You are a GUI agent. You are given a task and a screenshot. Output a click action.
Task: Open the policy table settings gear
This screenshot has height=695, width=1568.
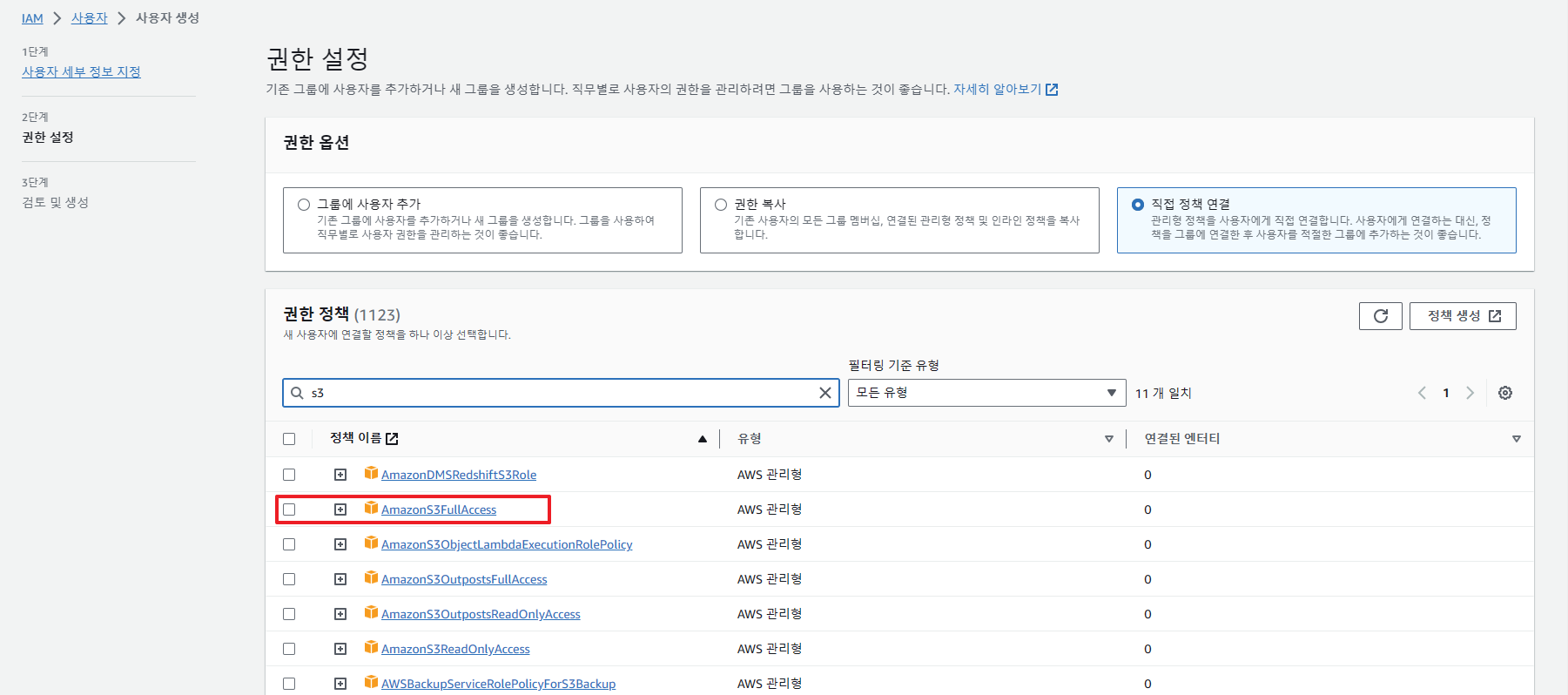point(1505,393)
